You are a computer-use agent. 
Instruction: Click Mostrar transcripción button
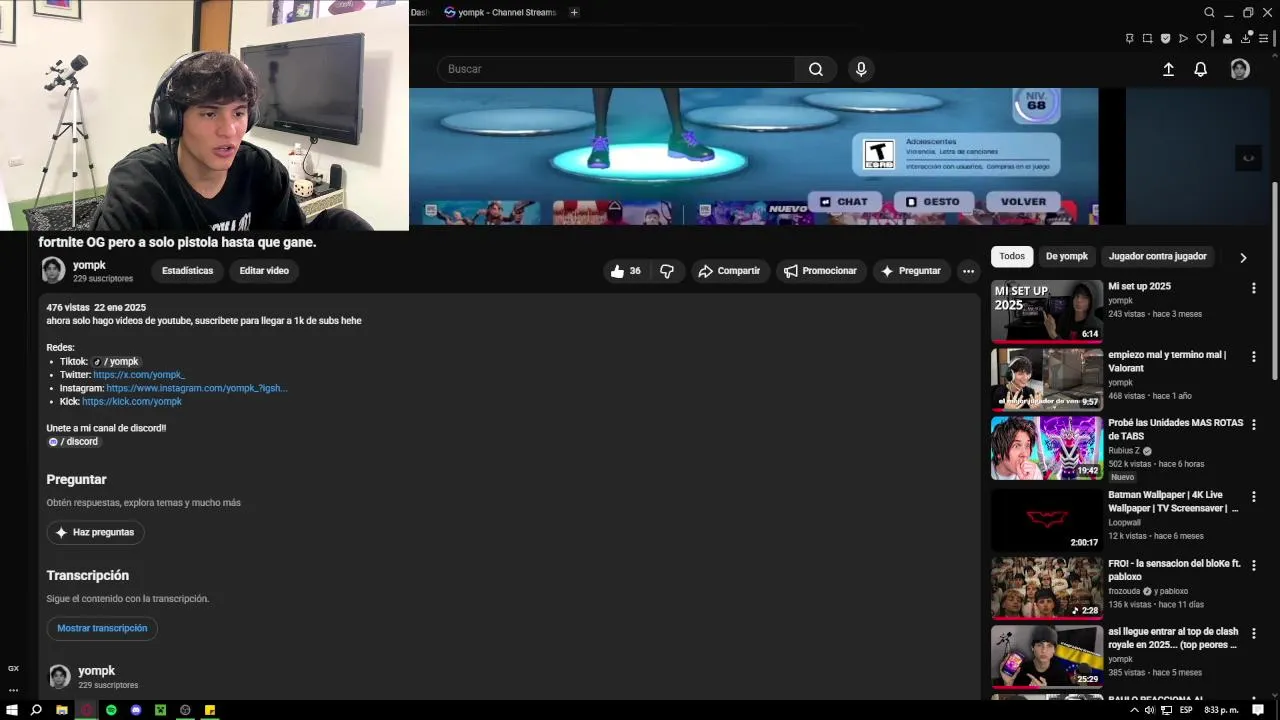pos(102,628)
